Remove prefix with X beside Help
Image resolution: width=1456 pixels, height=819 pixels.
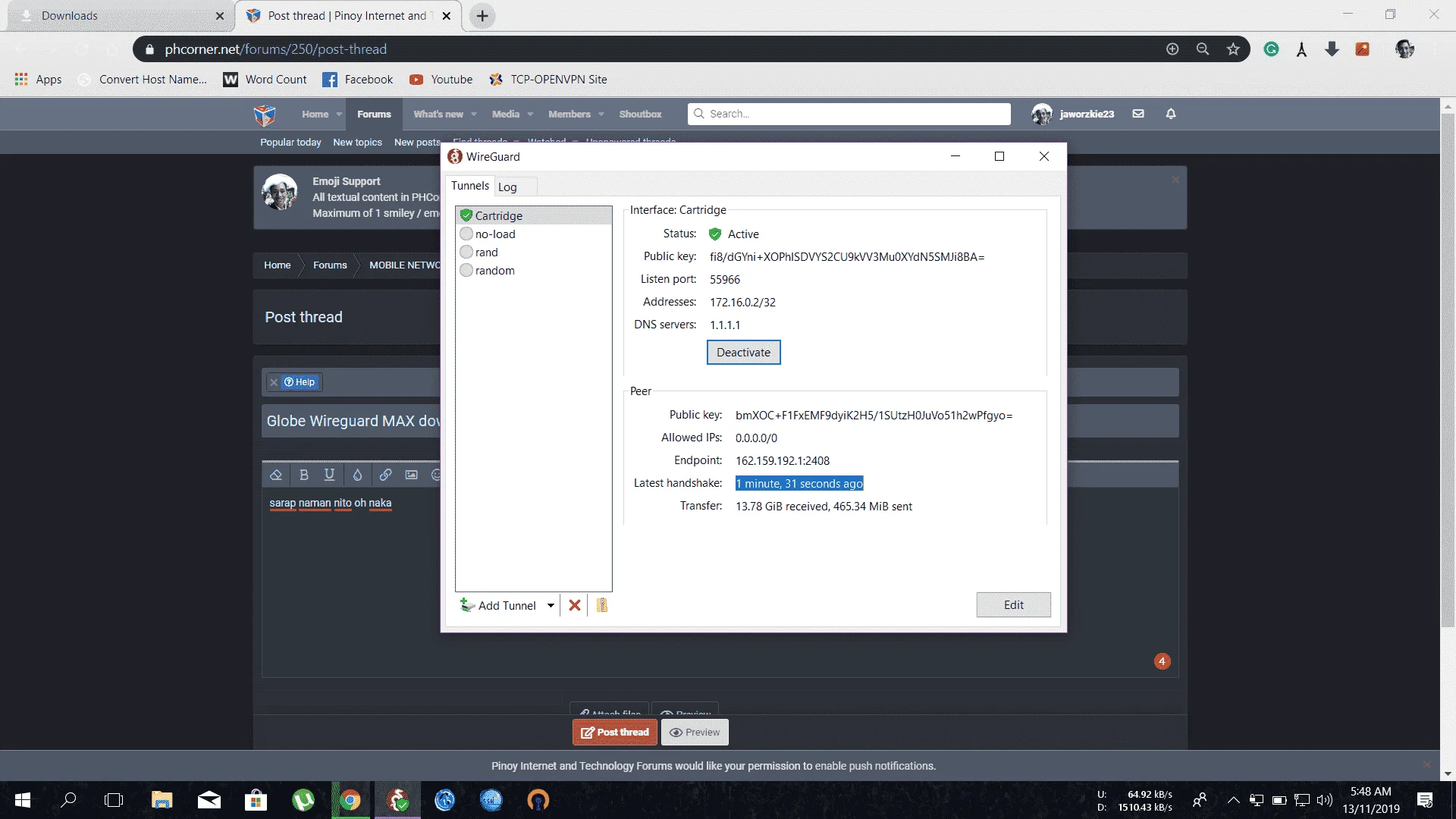[x=274, y=382]
